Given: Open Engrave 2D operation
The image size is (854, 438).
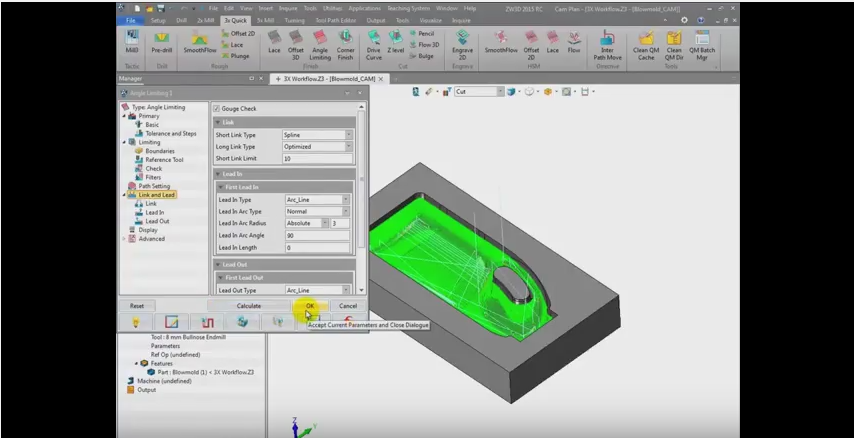Looking at the screenshot, I should point(462,45).
